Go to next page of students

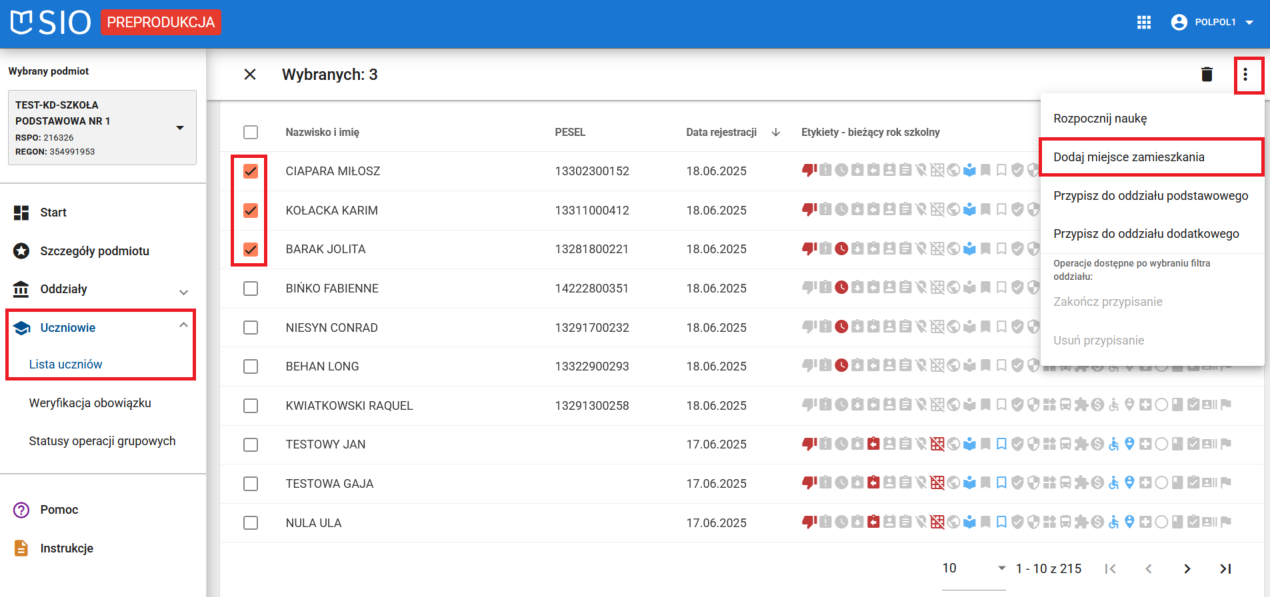[1187, 568]
